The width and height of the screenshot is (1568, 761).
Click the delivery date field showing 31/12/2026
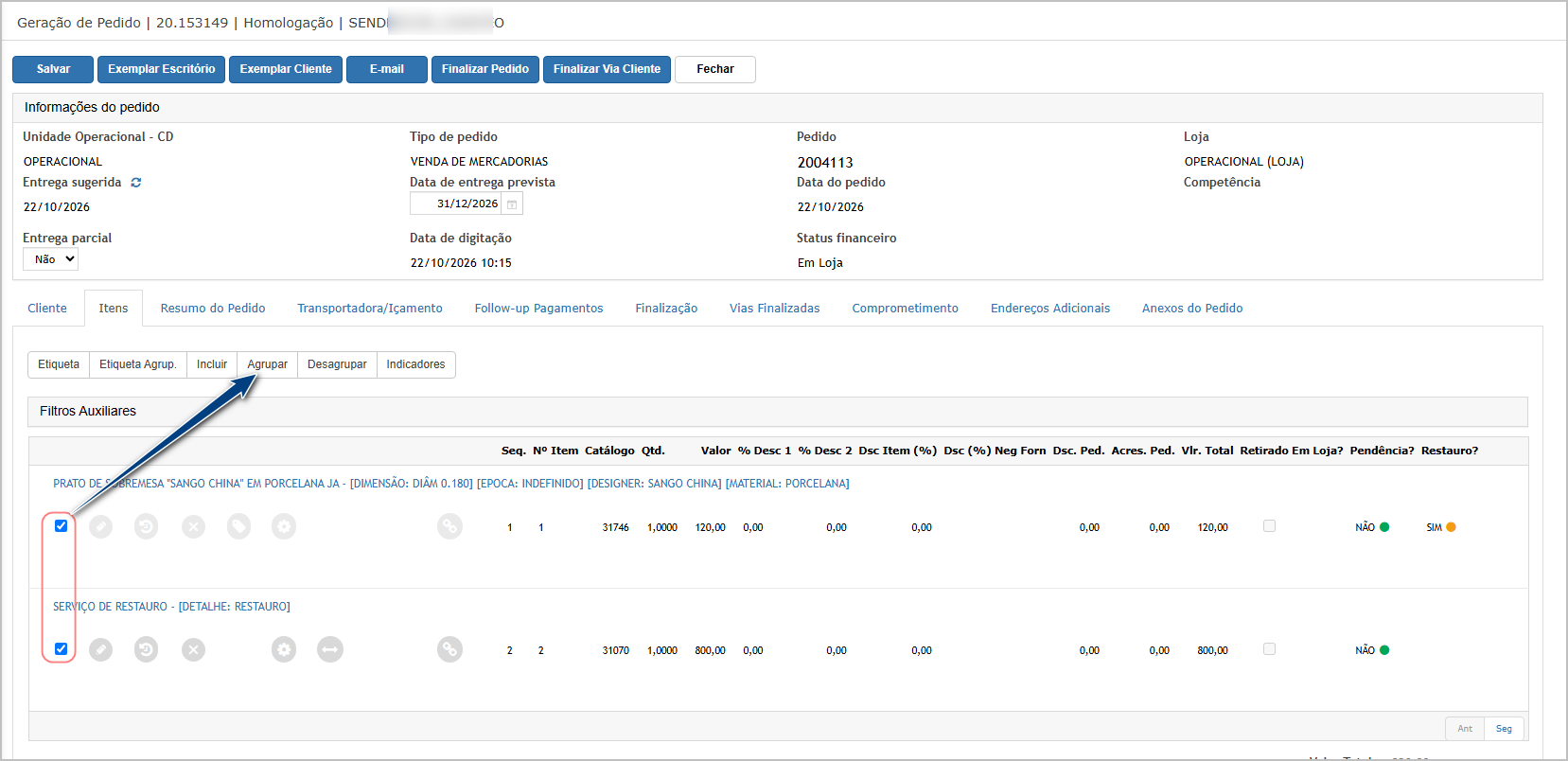455,204
